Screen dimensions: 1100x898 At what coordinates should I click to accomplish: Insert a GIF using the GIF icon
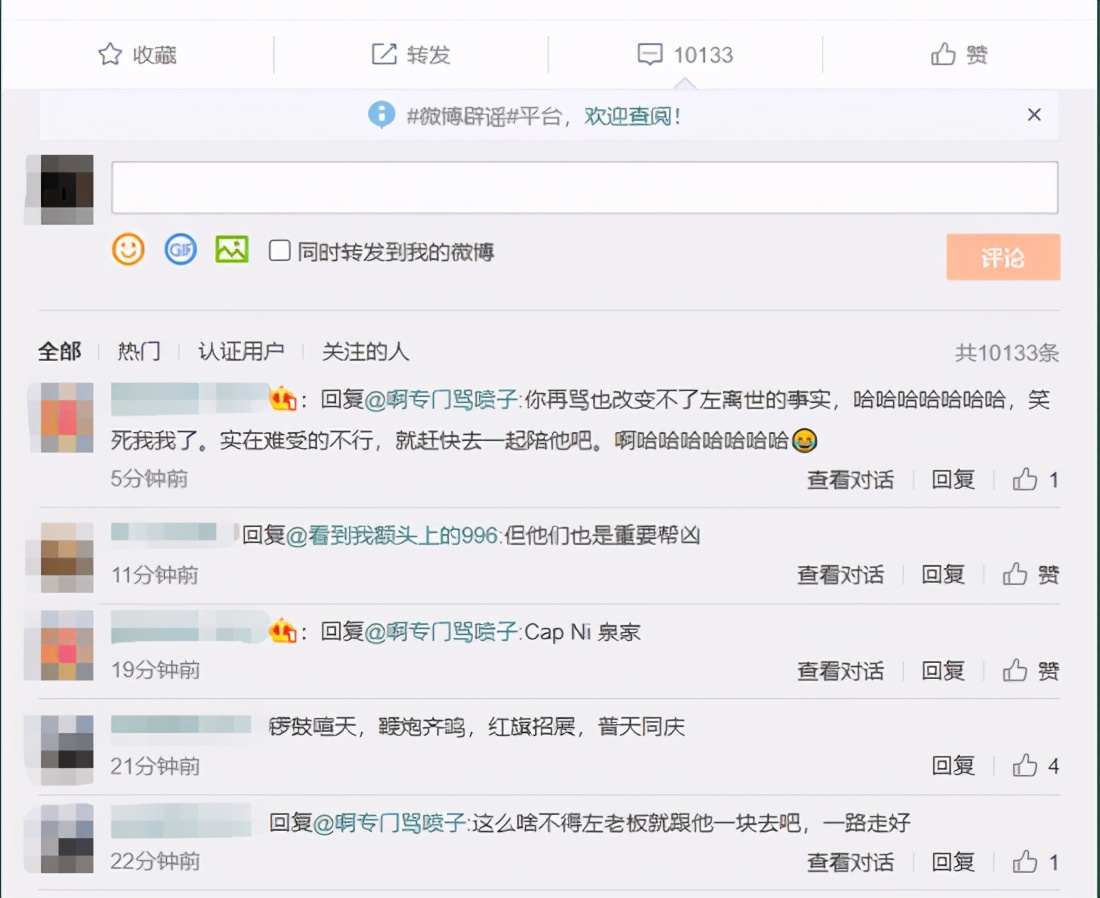click(180, 249)
